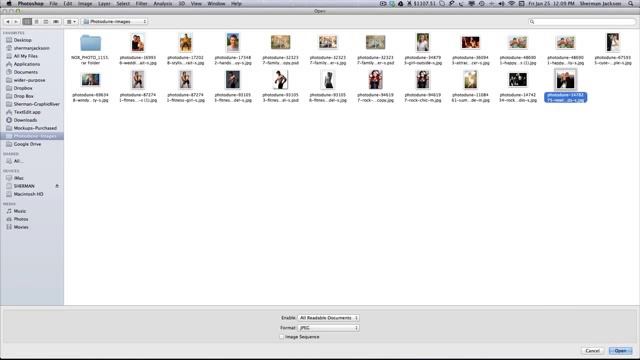Screen dimensions: 640x360
Task: Open the item arrangement dropdown
Action: coord(71,22)
